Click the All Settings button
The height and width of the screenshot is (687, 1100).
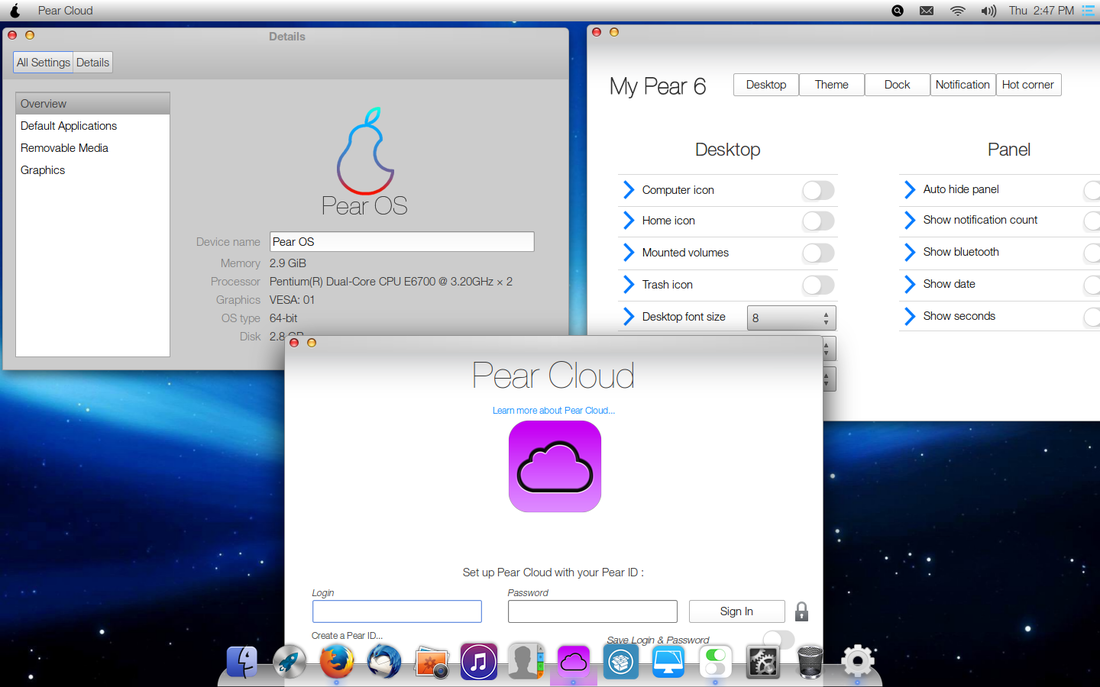pos(43,62)
